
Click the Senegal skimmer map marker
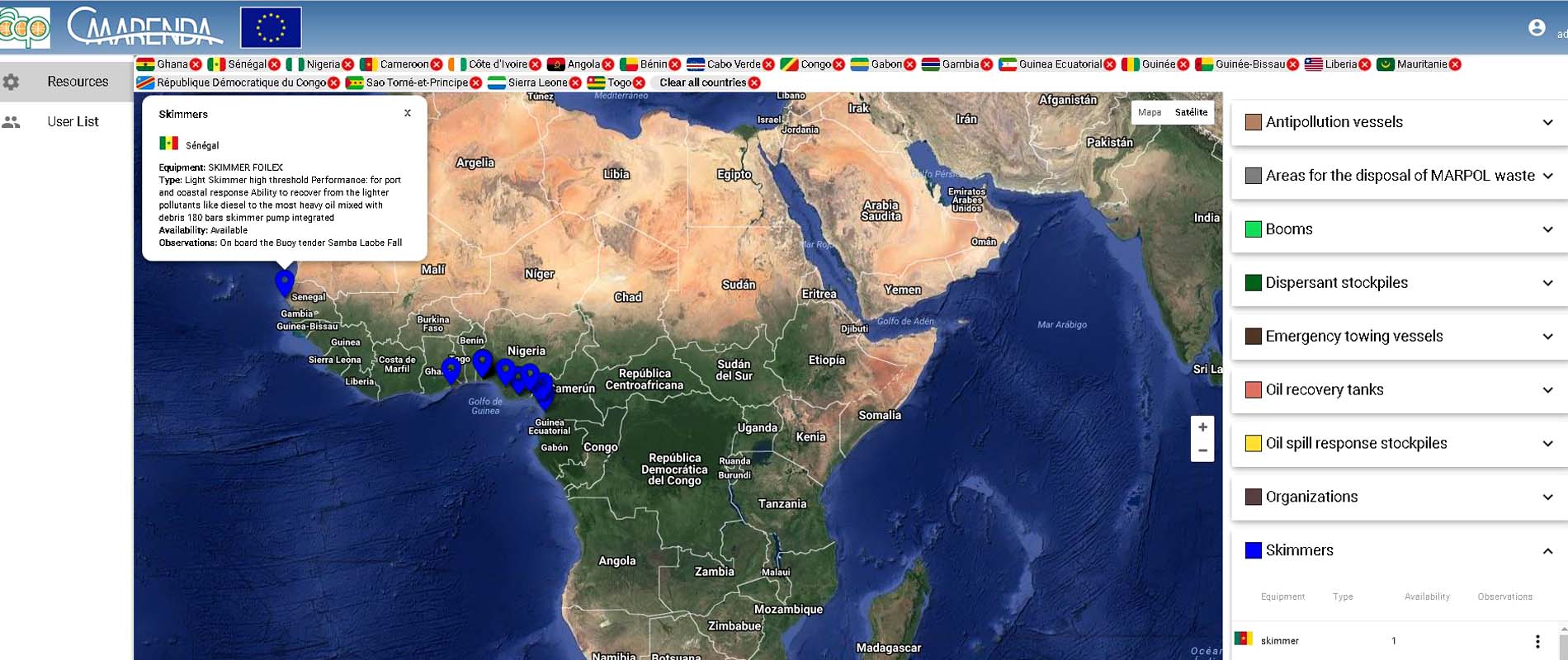(285, 282)
